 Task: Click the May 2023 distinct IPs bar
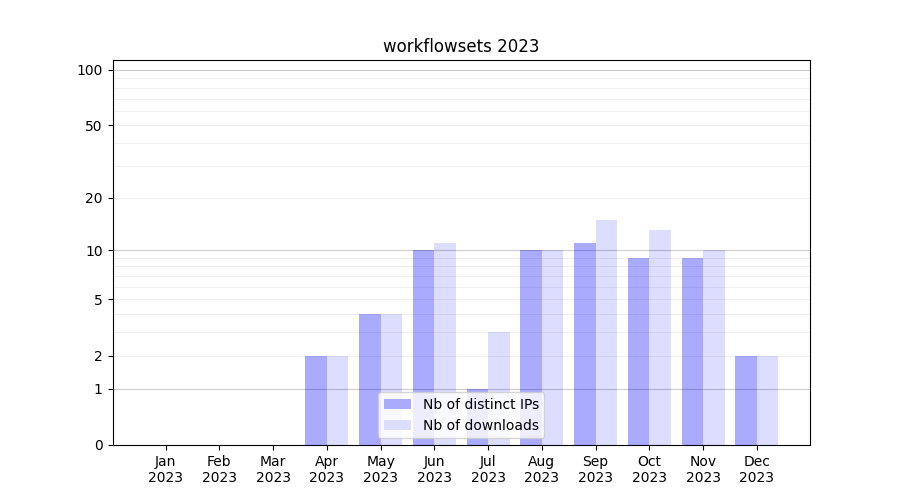point(370,379)
